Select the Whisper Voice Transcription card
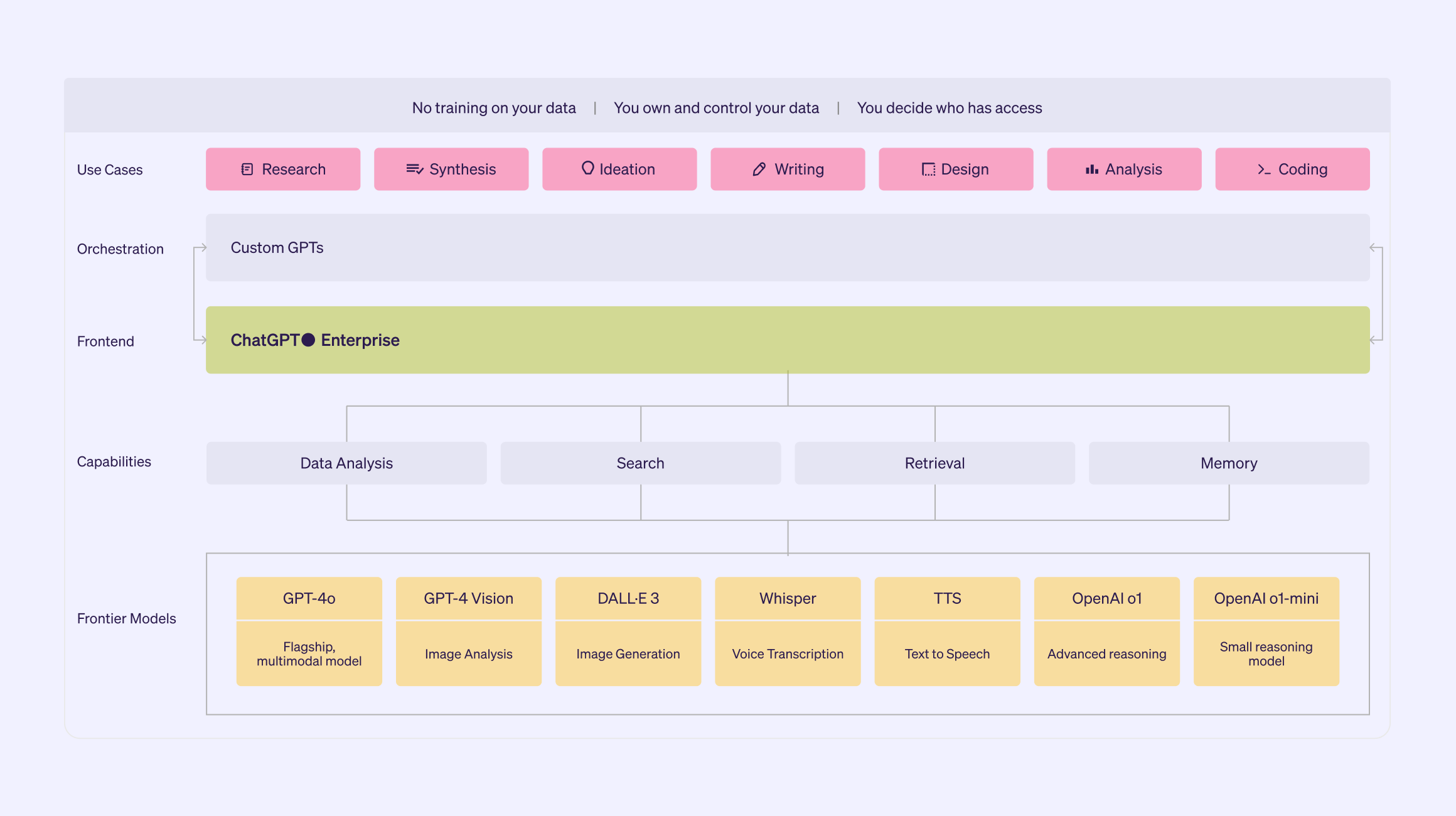1456x816 pixels. click(788, 631)
